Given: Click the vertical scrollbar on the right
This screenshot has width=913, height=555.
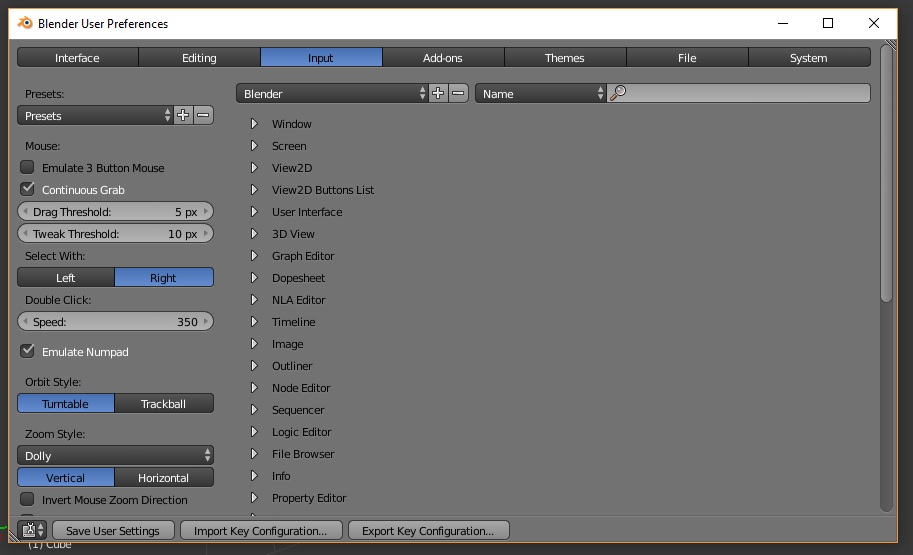Looking at the screenshot, I should coord(886,174).
